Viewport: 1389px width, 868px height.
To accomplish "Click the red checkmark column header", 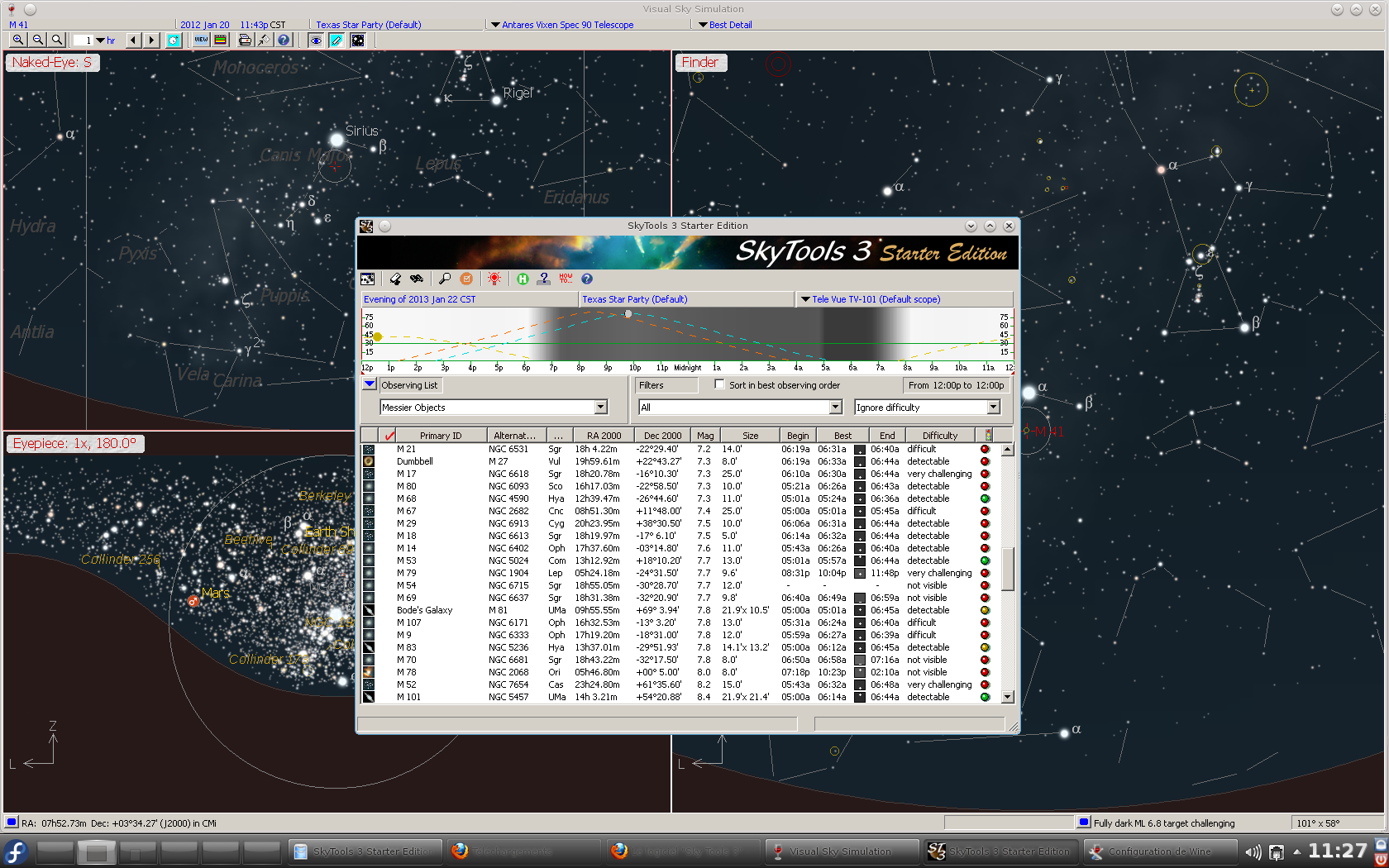I will click(389, 435).
